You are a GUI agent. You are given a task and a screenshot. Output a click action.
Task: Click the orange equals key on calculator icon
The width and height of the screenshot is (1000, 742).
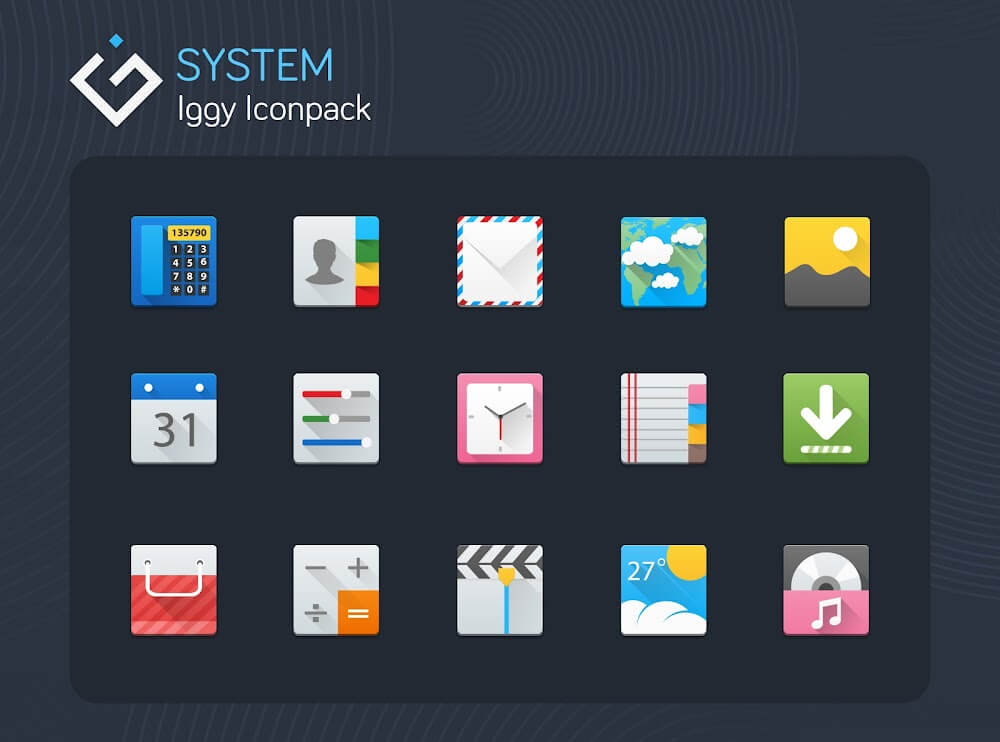358,613
